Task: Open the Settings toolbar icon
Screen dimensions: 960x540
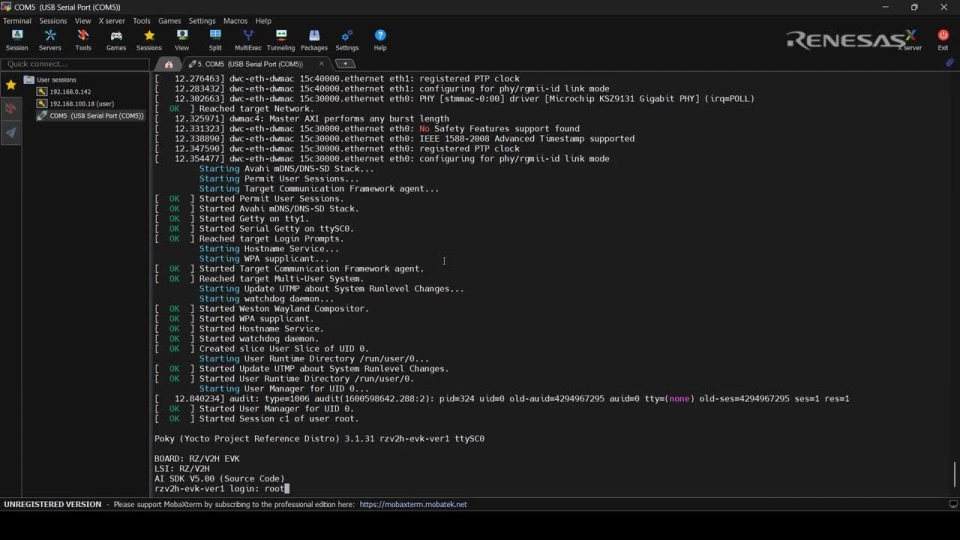Action: [x=347, y=40]
